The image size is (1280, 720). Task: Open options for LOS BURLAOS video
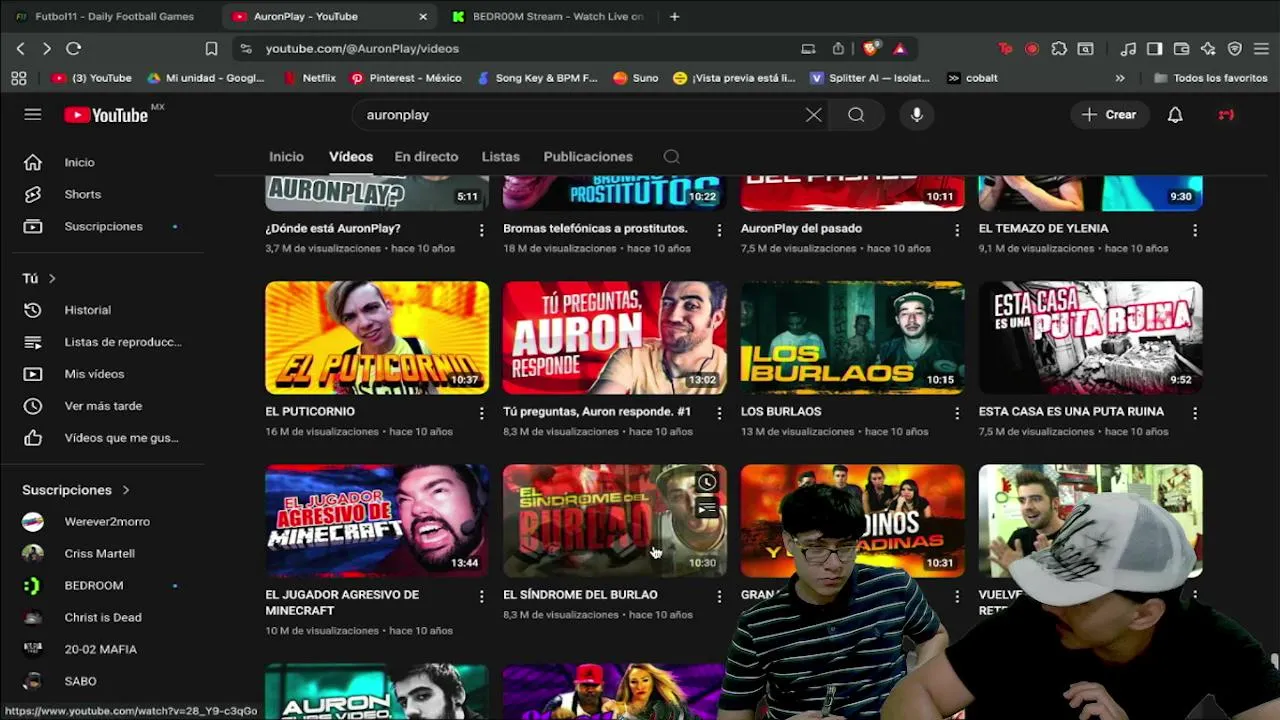tap(957, 413)
